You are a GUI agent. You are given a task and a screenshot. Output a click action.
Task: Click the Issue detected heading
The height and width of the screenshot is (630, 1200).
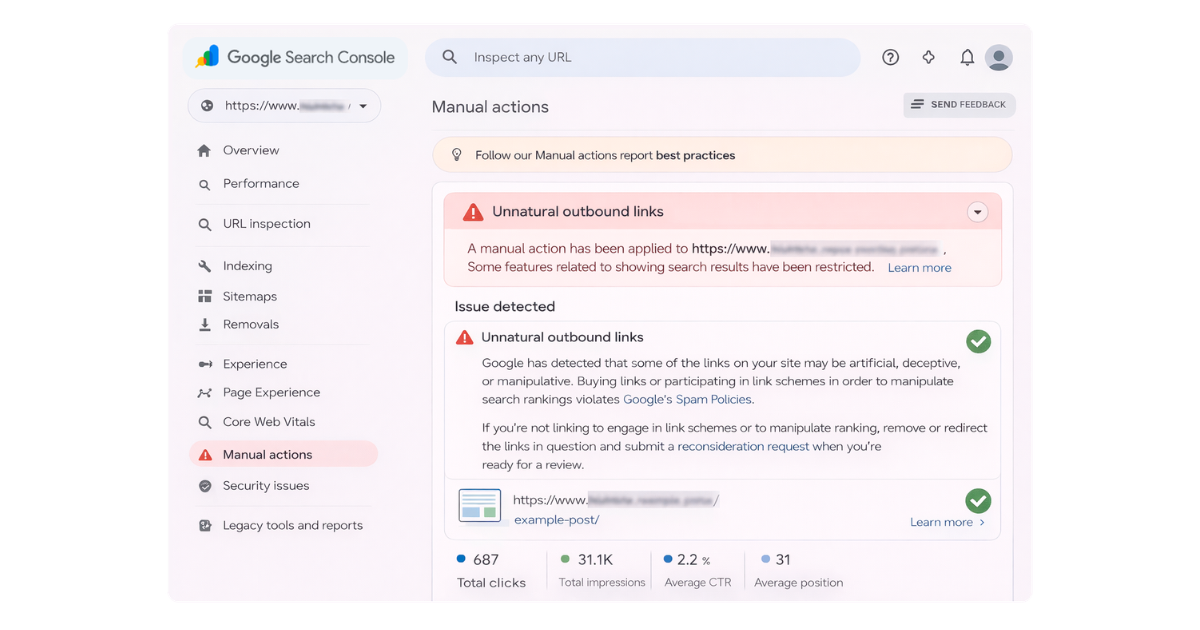click(505, 307)
